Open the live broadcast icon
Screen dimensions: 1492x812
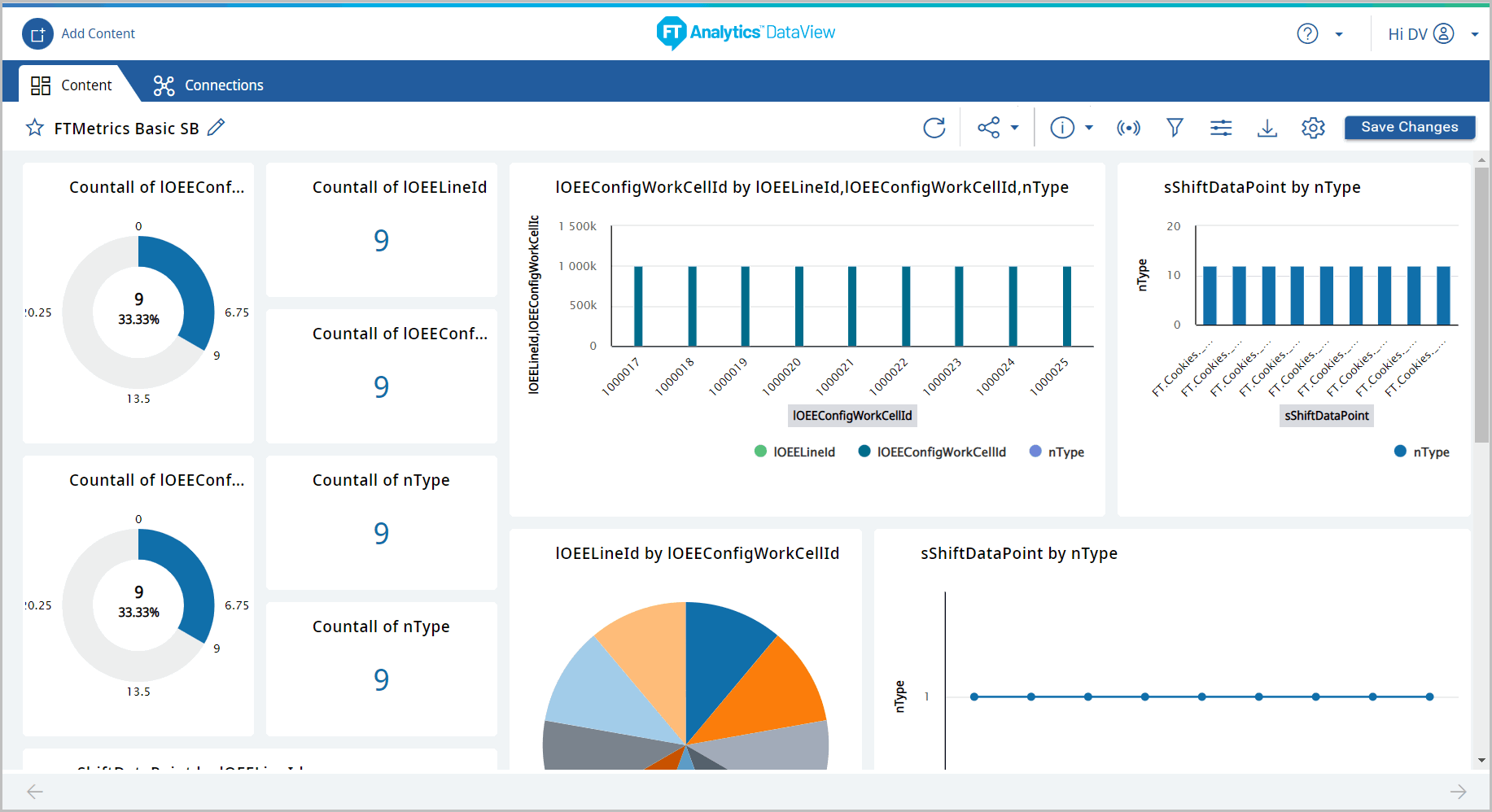pyautogui.click(x=1128, y=128)
